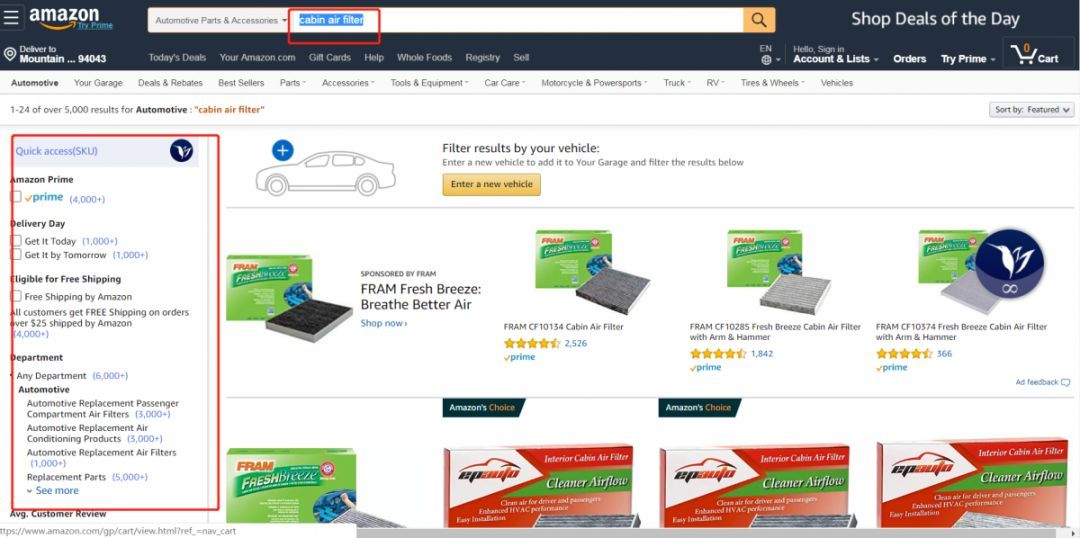Click the hummingbird icon beside Quick access

pyautogui.click(x=181, y=150)
